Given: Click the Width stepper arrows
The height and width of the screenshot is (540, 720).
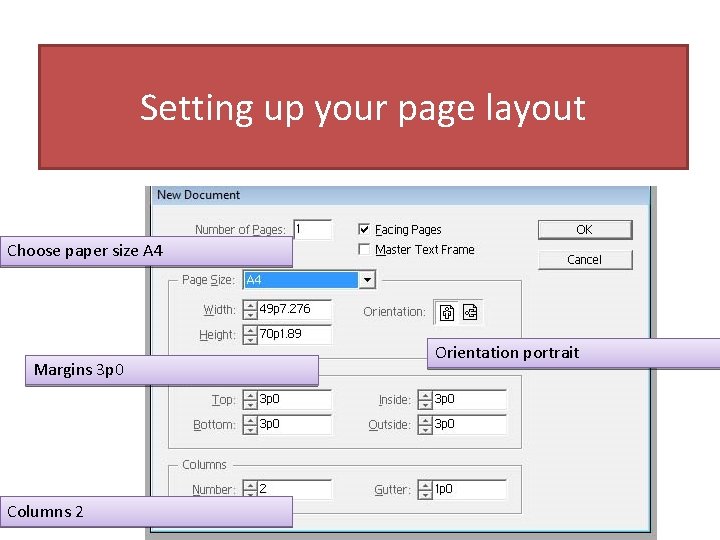Looking at the screenshot, I should click(250, 309).
